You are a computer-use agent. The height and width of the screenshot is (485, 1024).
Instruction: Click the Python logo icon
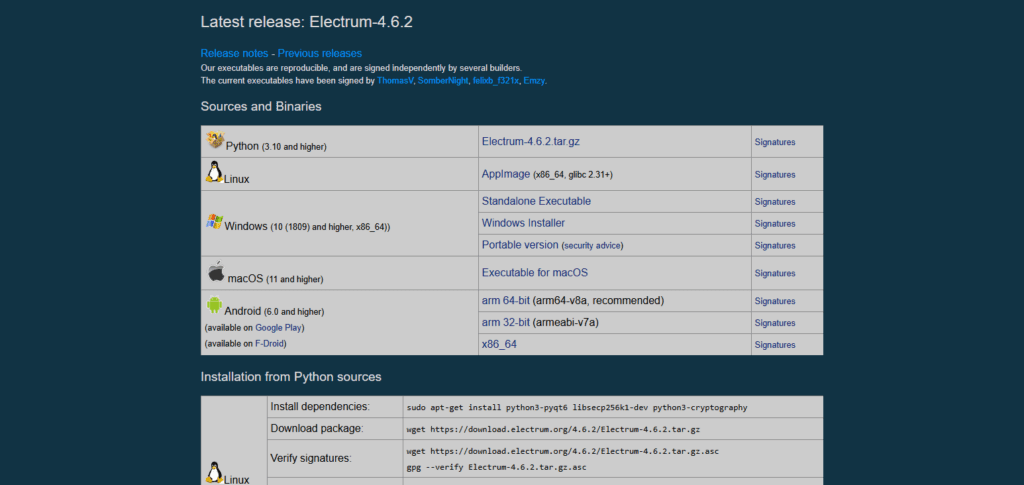(215, 141)
